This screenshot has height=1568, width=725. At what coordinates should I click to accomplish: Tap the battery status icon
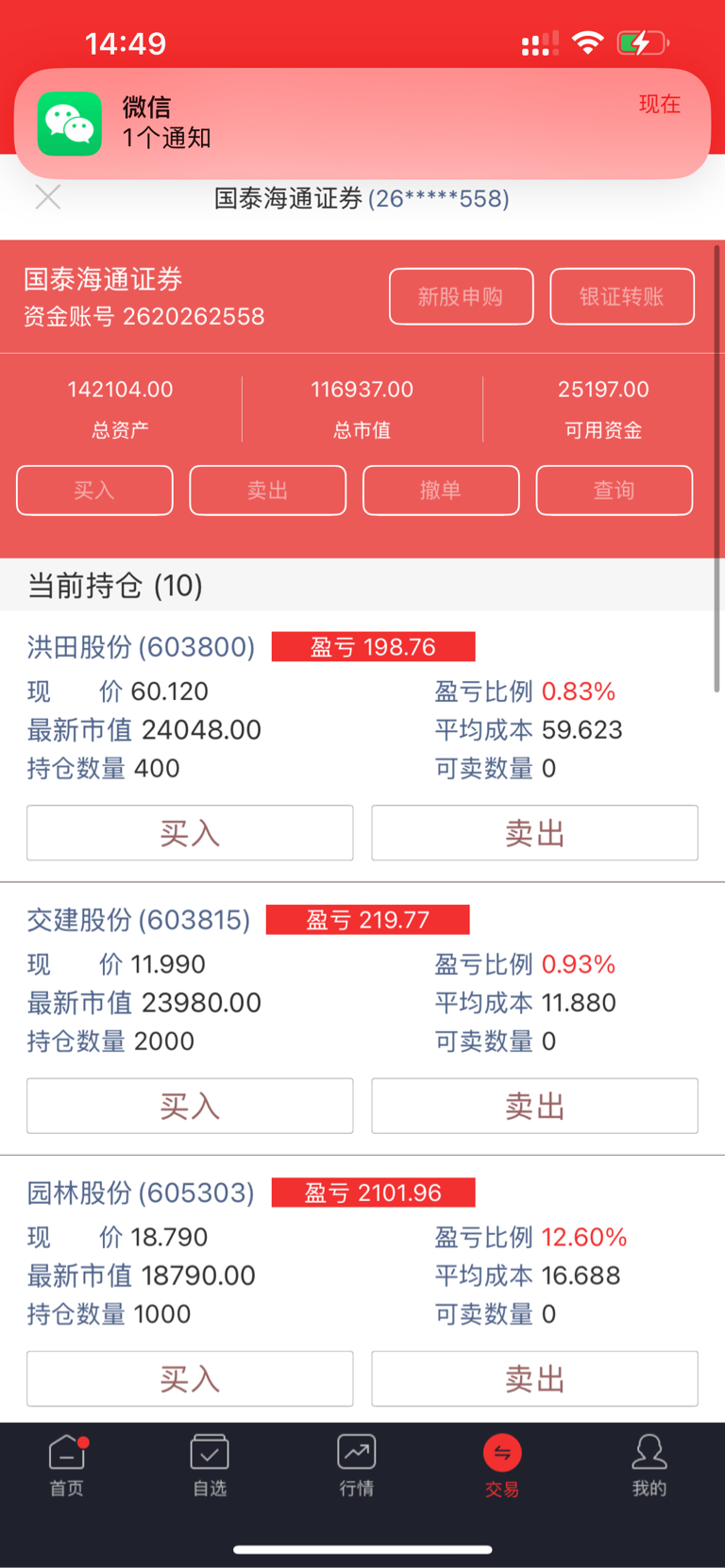(643, 42)
